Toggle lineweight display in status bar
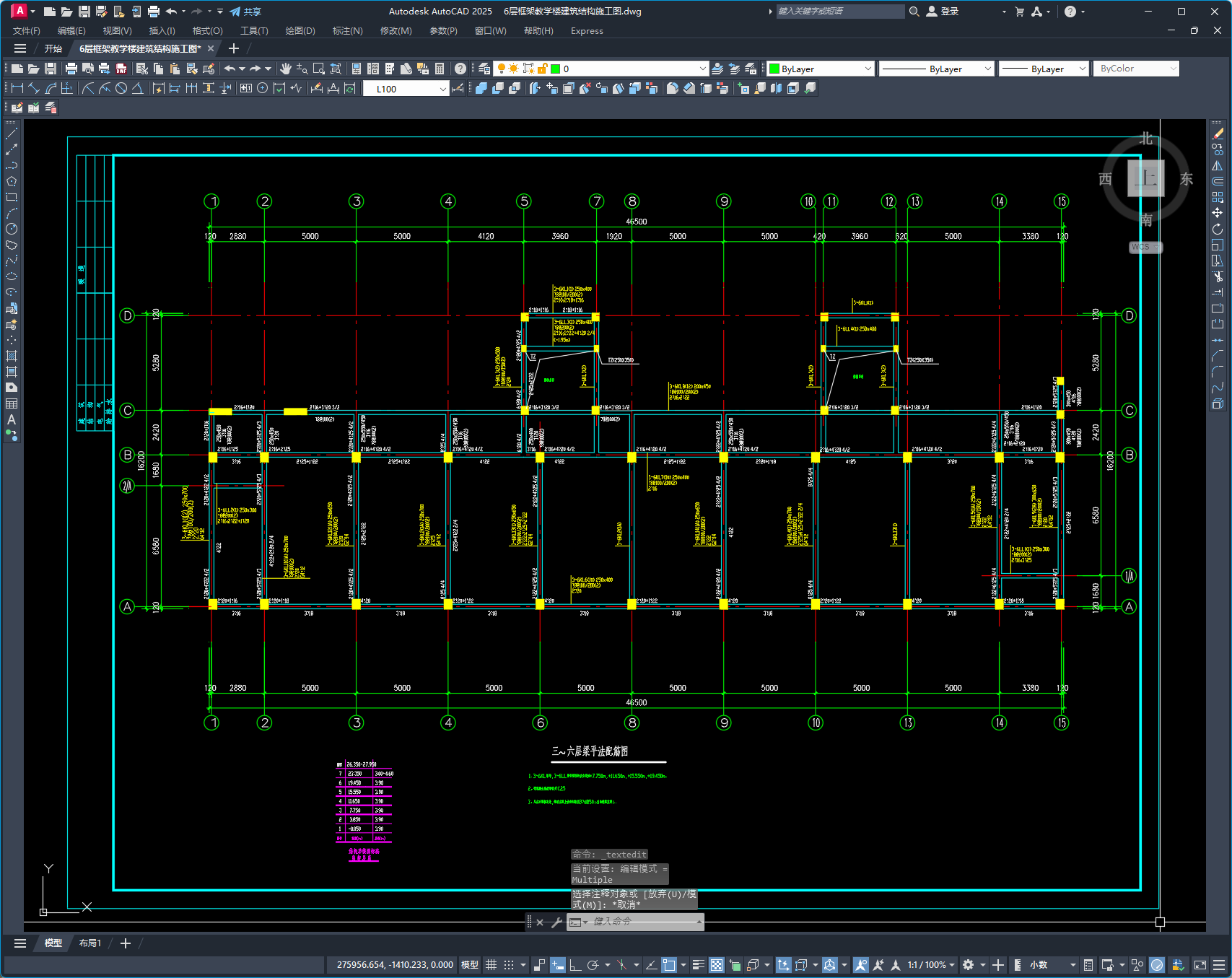The image size is (1232, 978). (x=698, y=965)
